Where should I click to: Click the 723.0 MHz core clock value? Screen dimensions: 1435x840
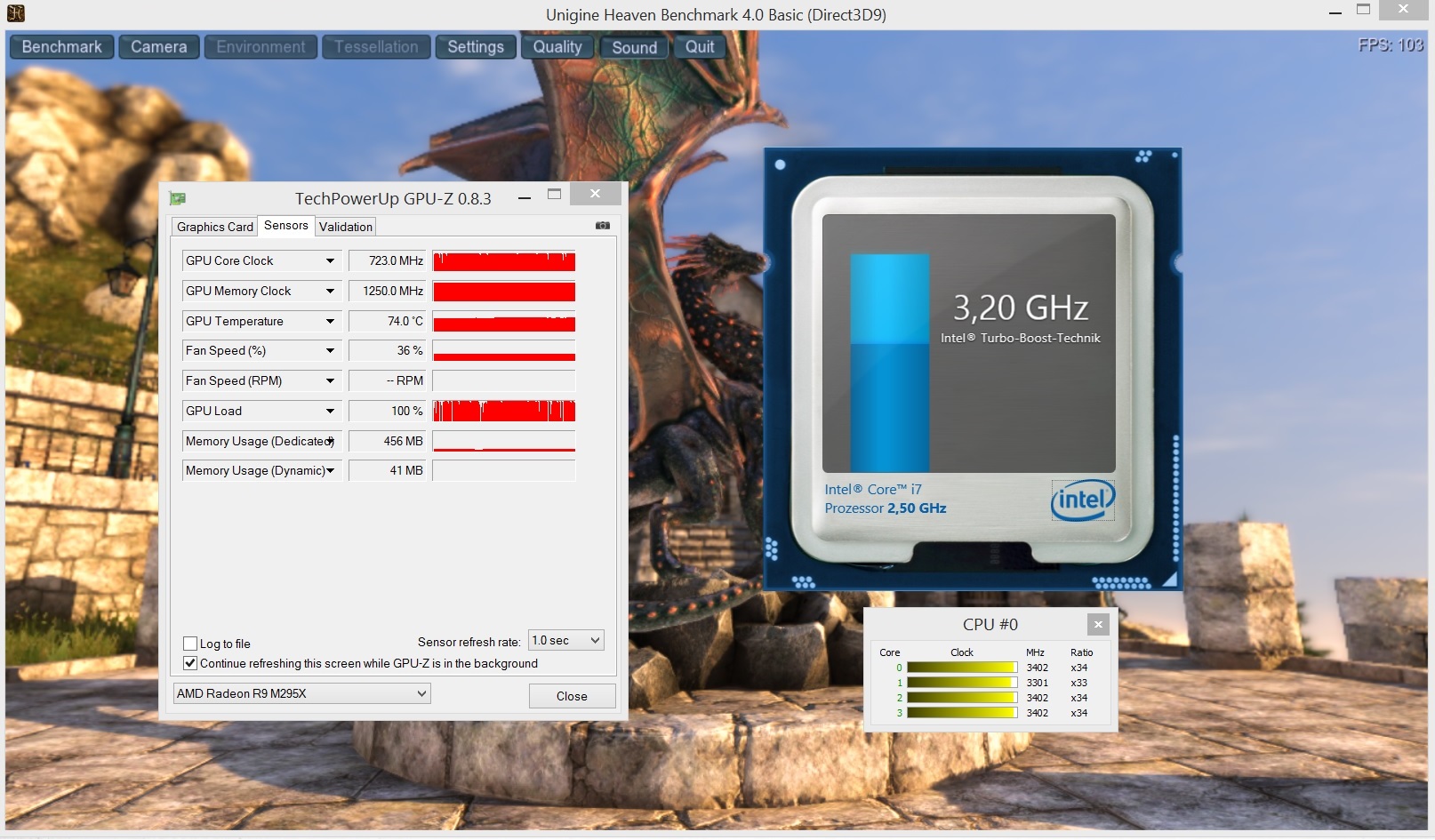pyautogui.click(x=387, y=260)
